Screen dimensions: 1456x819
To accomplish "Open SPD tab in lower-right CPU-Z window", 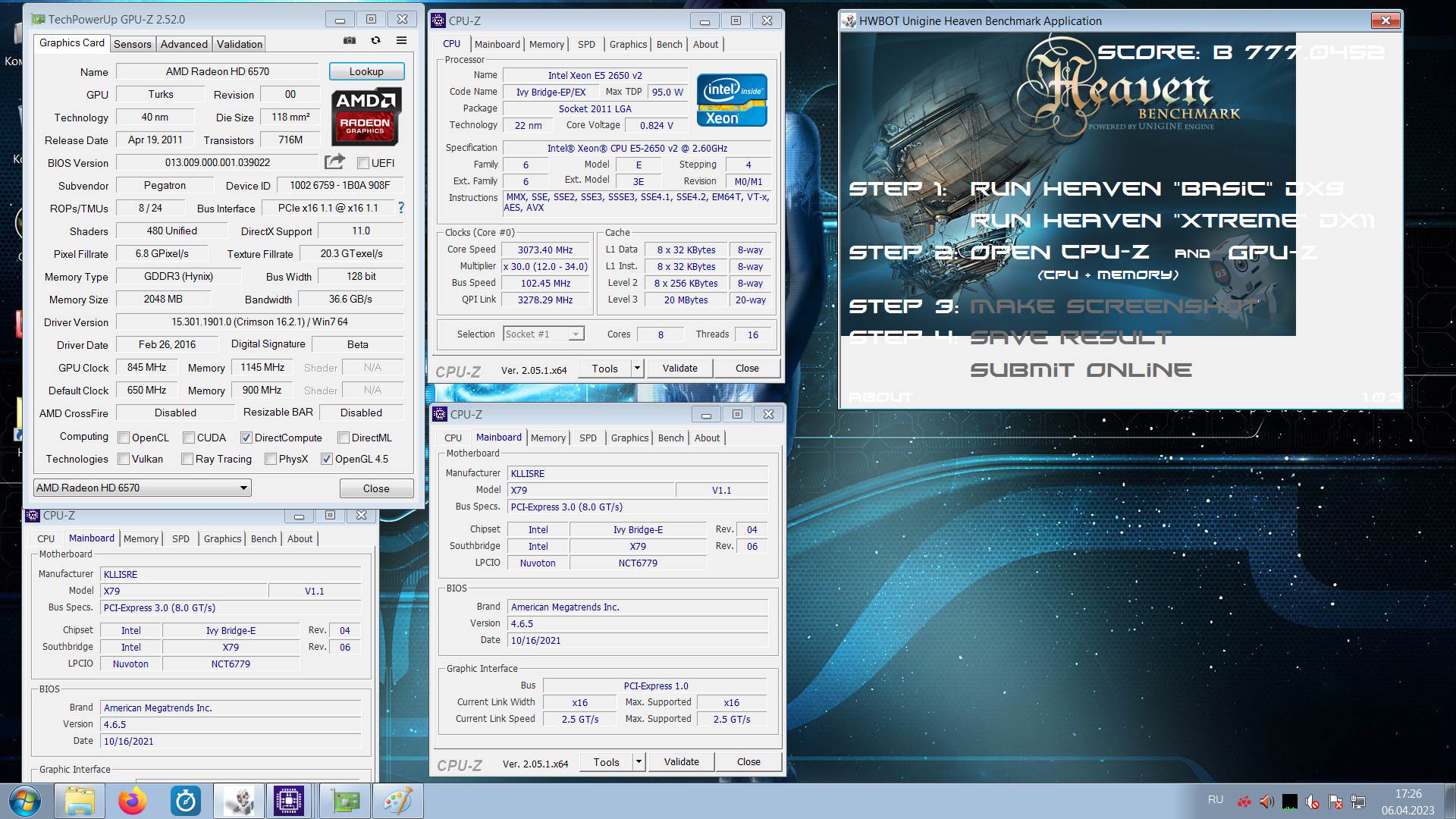I will [x=588, y=438].
